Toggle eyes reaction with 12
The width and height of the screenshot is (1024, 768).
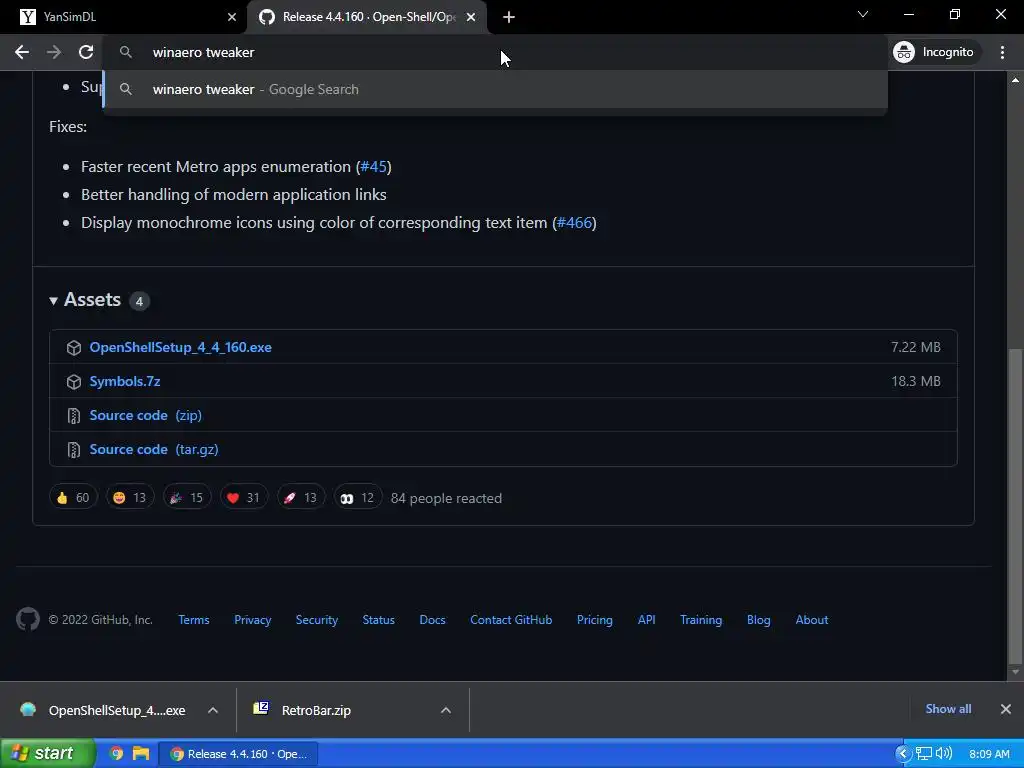click(358, 498)
